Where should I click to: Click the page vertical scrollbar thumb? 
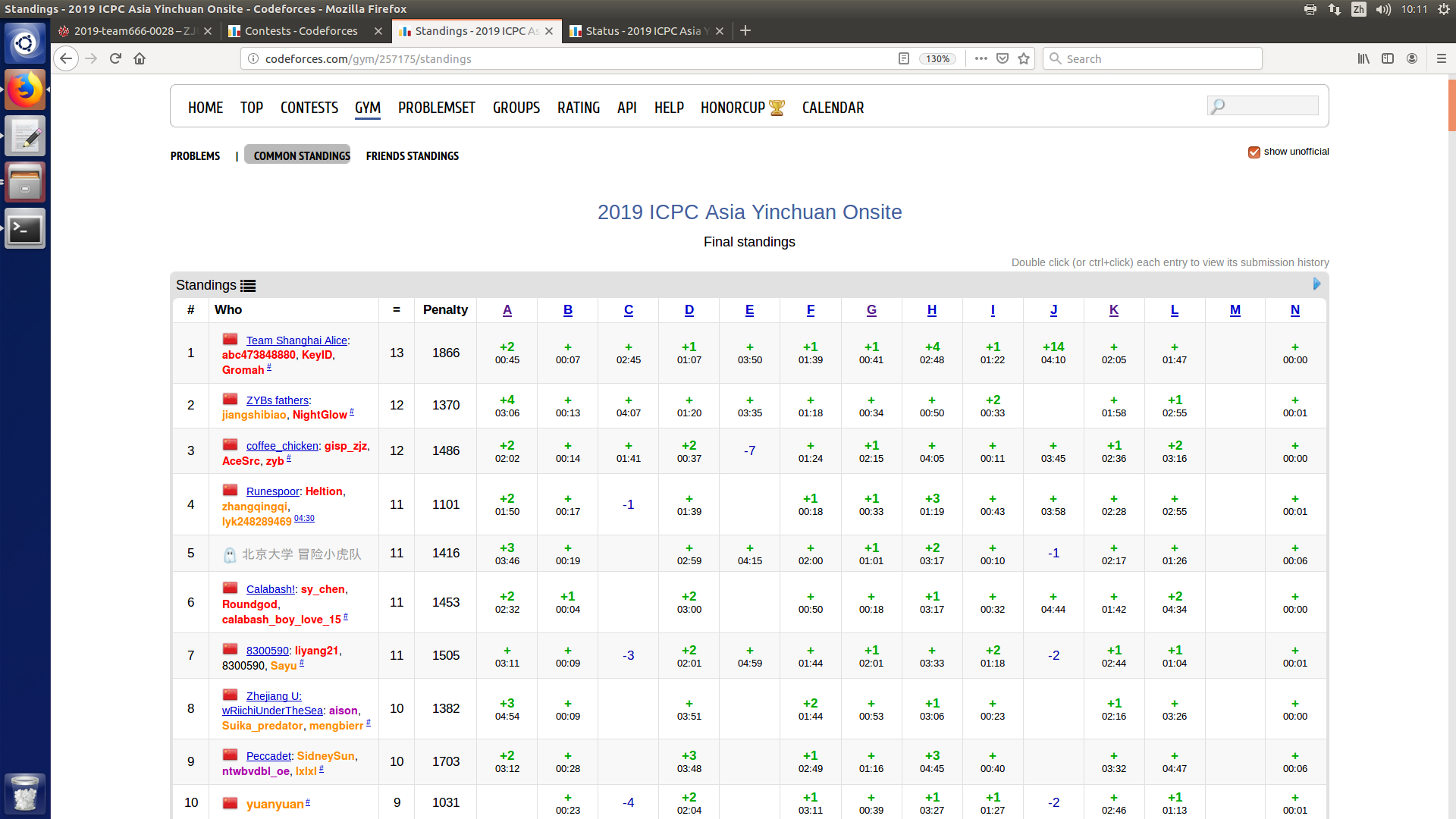pyautogui.click(x=1451, y=105)
